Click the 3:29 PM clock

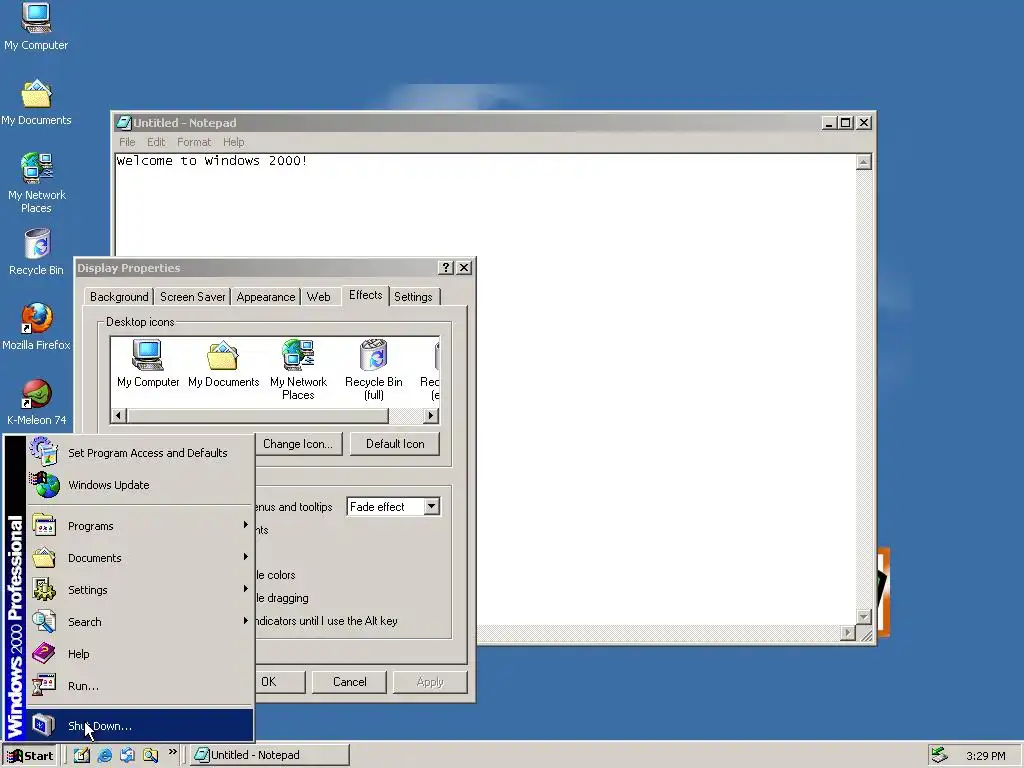(x=985, y=756)
